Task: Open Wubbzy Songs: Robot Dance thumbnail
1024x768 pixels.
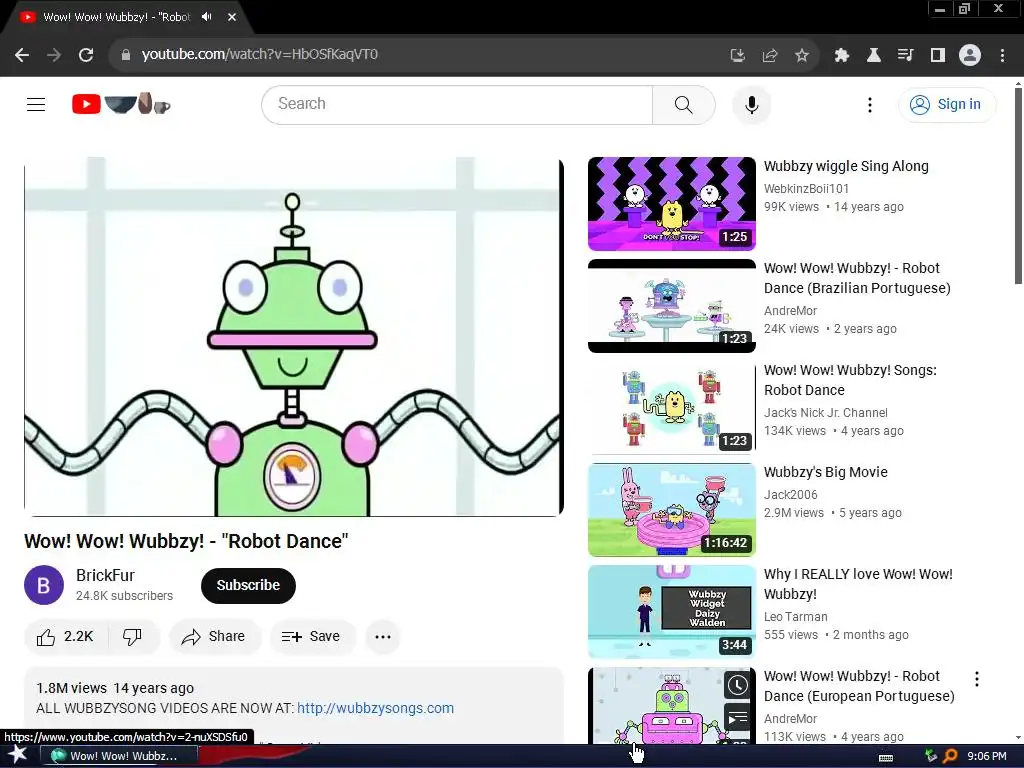Action: 671,408
